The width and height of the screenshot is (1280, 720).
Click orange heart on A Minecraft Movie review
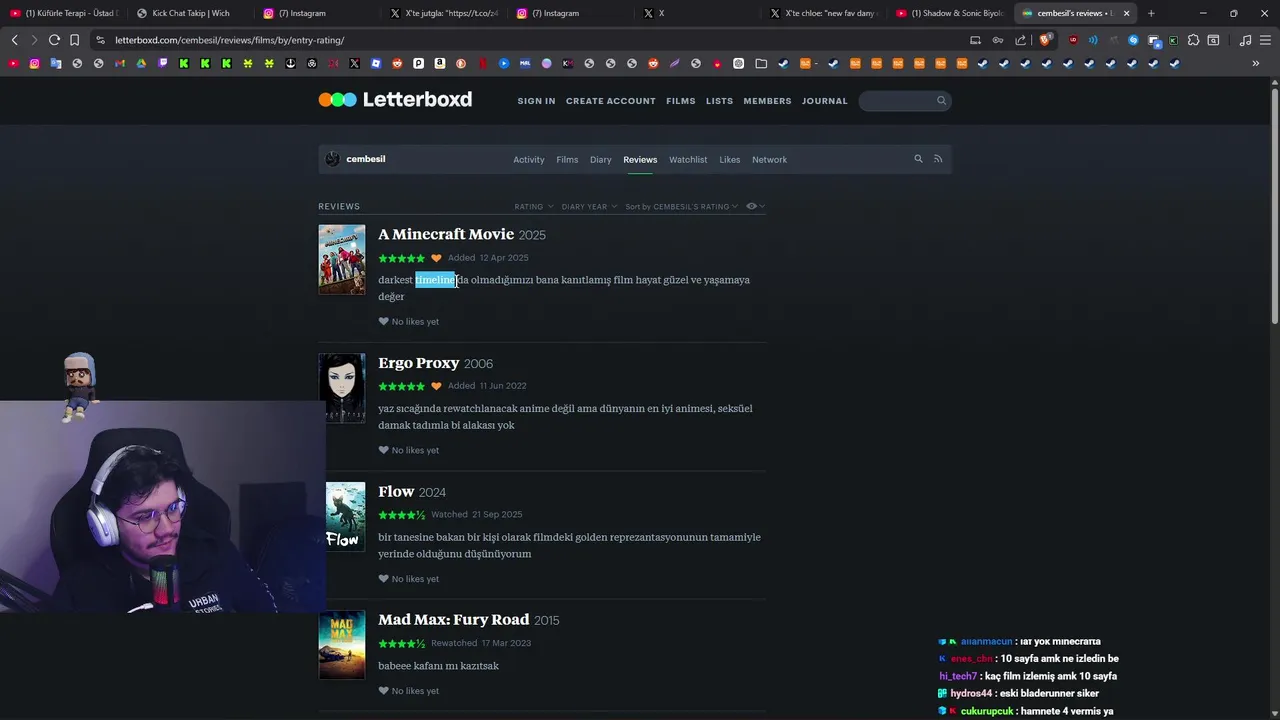click(436, 258)
